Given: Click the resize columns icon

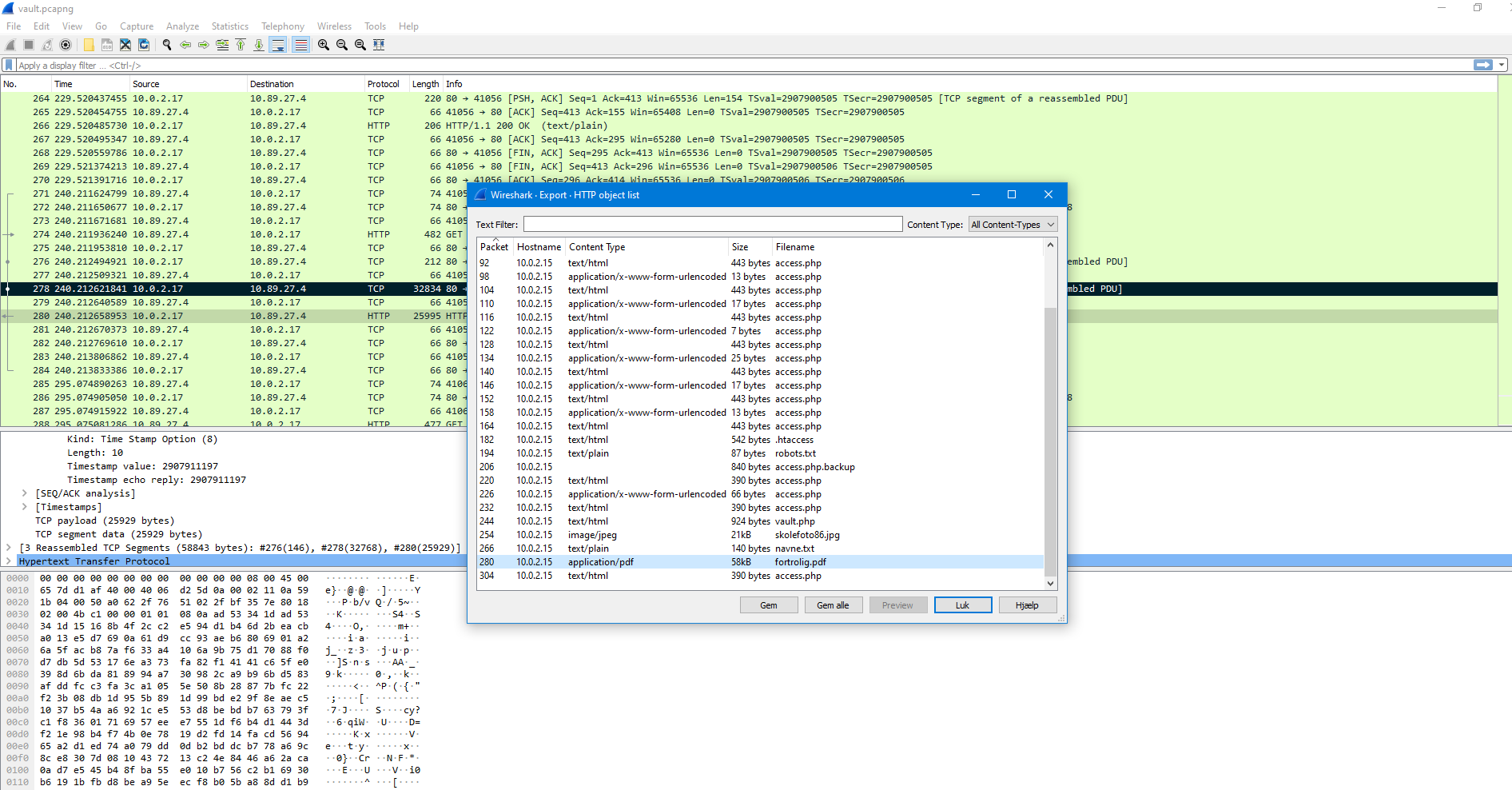Looking at the screenshot, I should click(379, 45).
